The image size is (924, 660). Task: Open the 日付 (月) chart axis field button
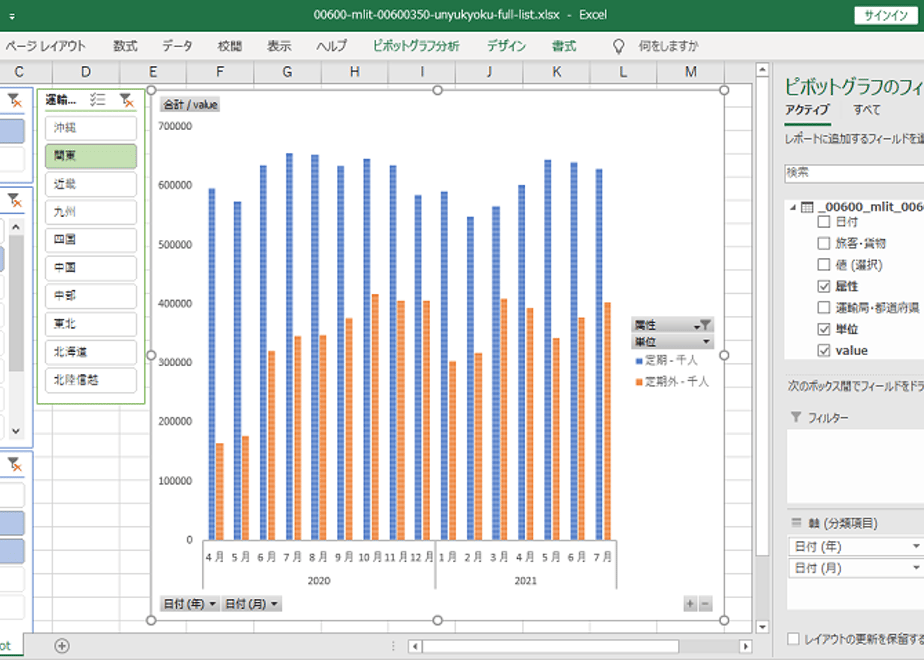click(x=252, y=604)
